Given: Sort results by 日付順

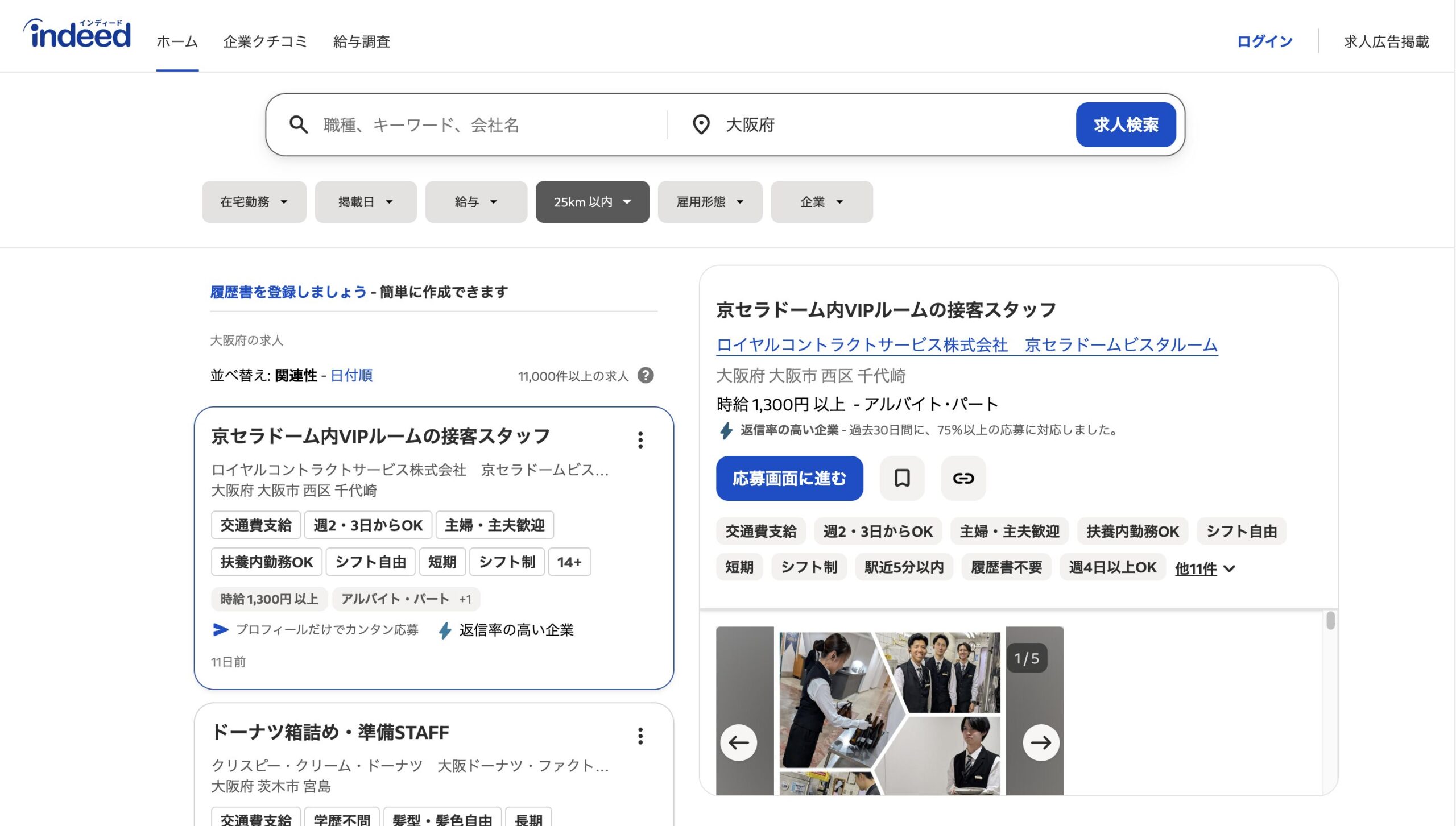Looking at the screenshot, I should [x=351, y=376].
